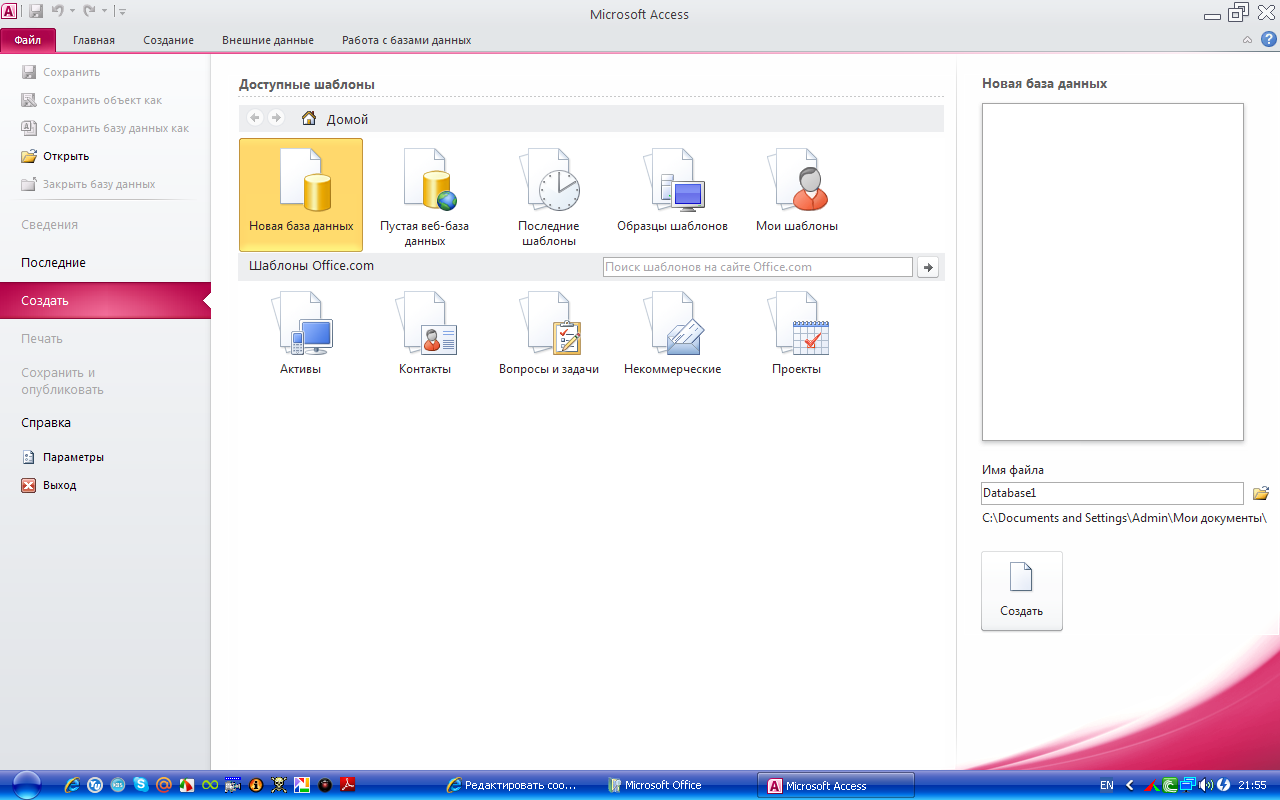Click the Имя файла Database1 input field
The height and width of the screenshot is (800, 1280).
point(1112,493)
